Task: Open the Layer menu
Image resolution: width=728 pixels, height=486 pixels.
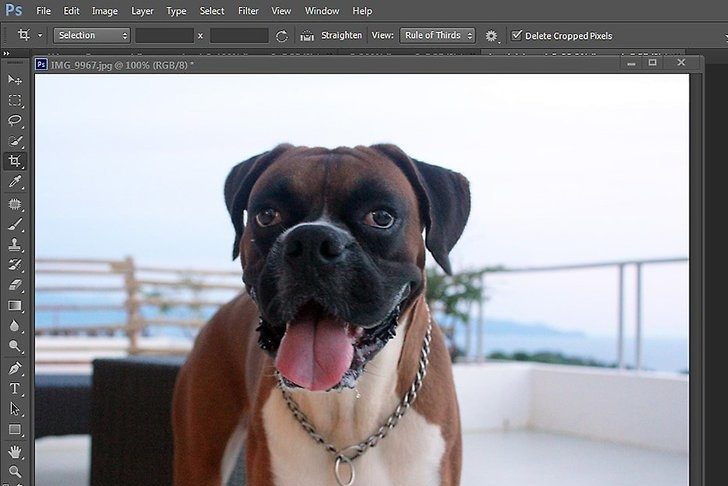Action: 142,11
